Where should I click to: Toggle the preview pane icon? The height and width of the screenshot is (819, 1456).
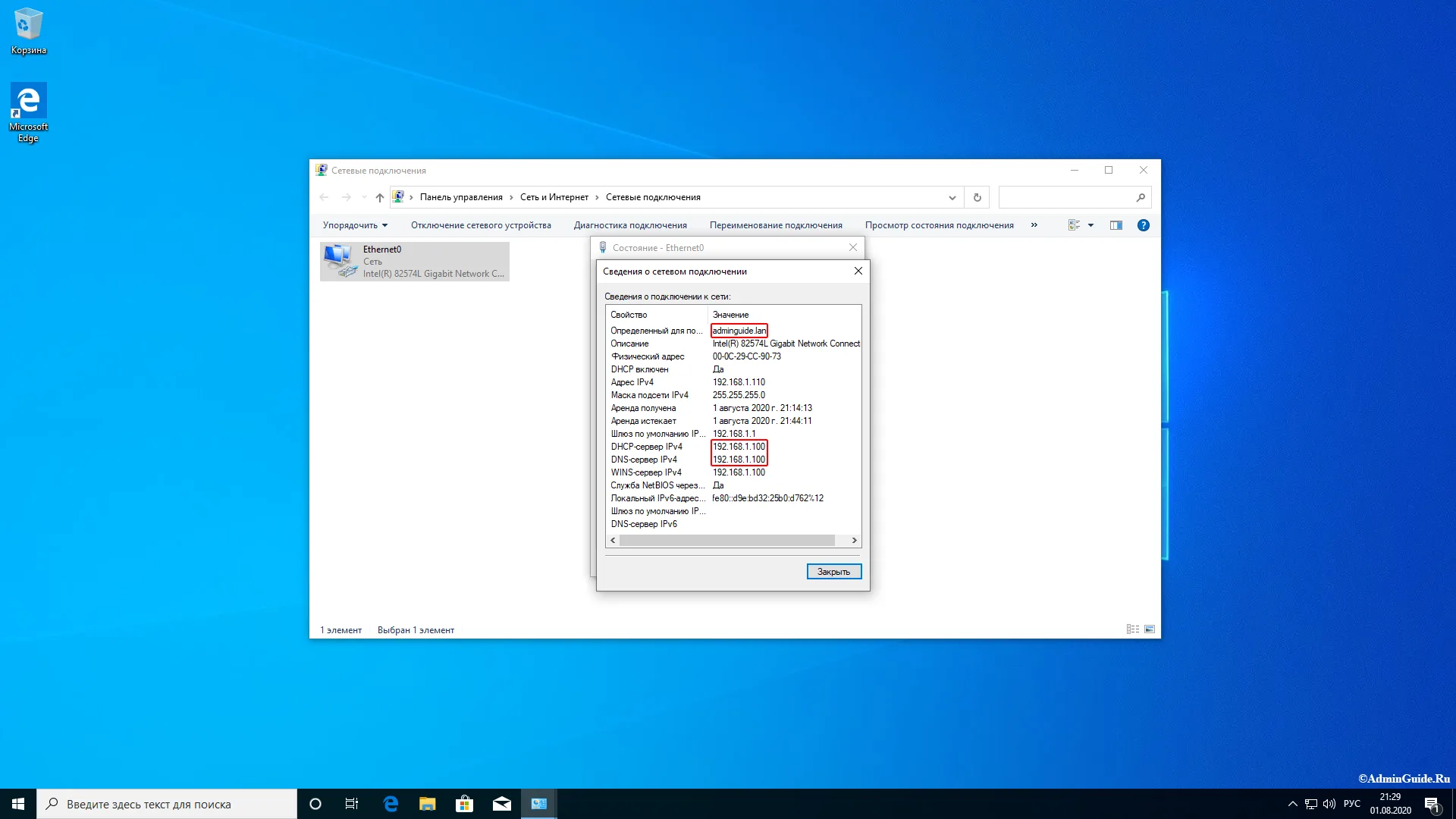point(1116,225)
